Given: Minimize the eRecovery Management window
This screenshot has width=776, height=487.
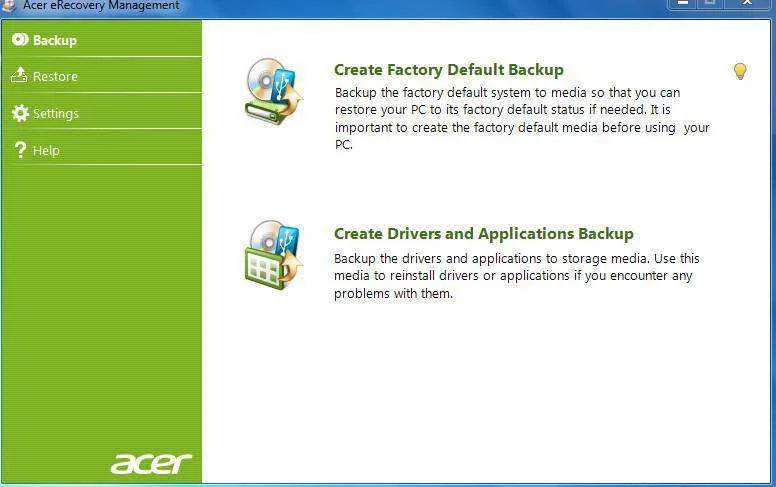Looking at the screenshot, I should coord(682,4).
